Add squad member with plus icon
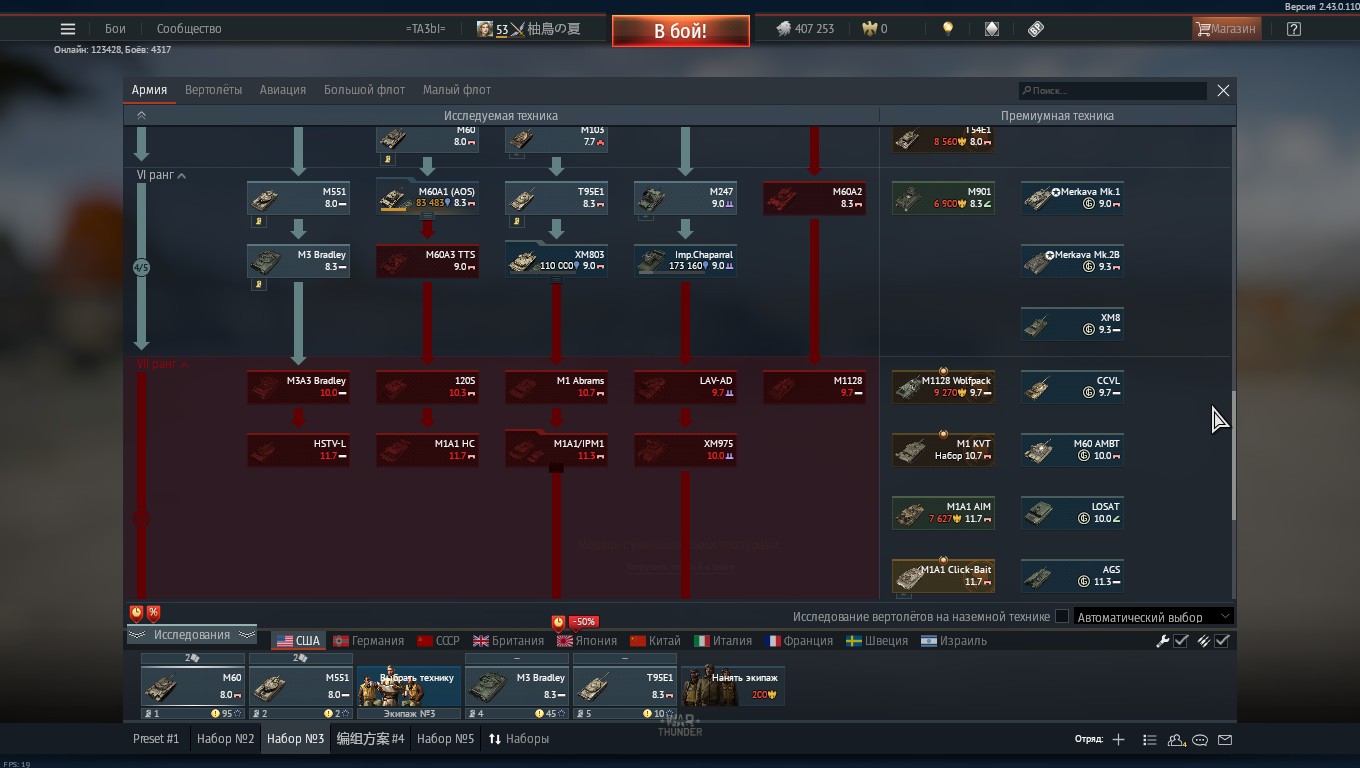This screenshot has width=1360, height=768. click(1118, 740)
